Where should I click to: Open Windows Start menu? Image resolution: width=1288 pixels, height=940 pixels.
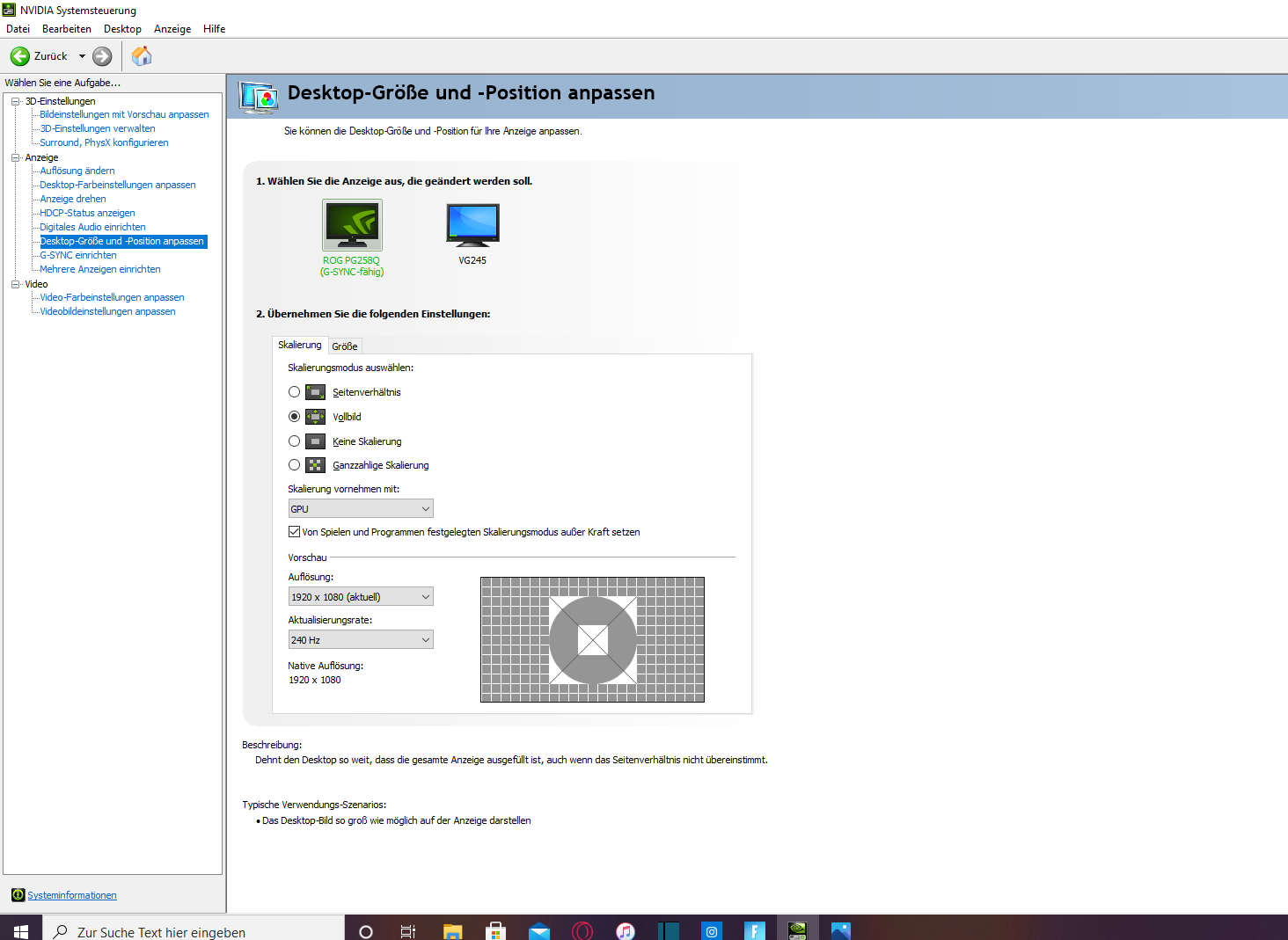point(21,931)
